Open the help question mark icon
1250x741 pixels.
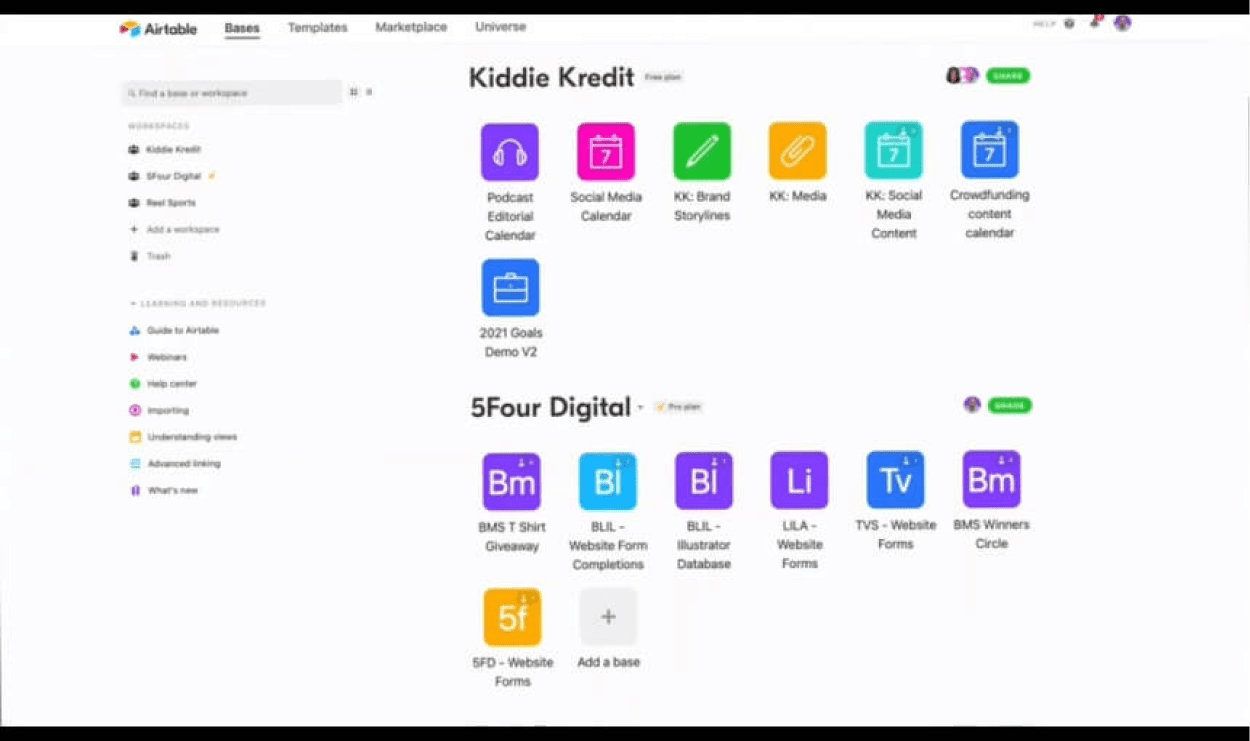[x=1069, y=23]
